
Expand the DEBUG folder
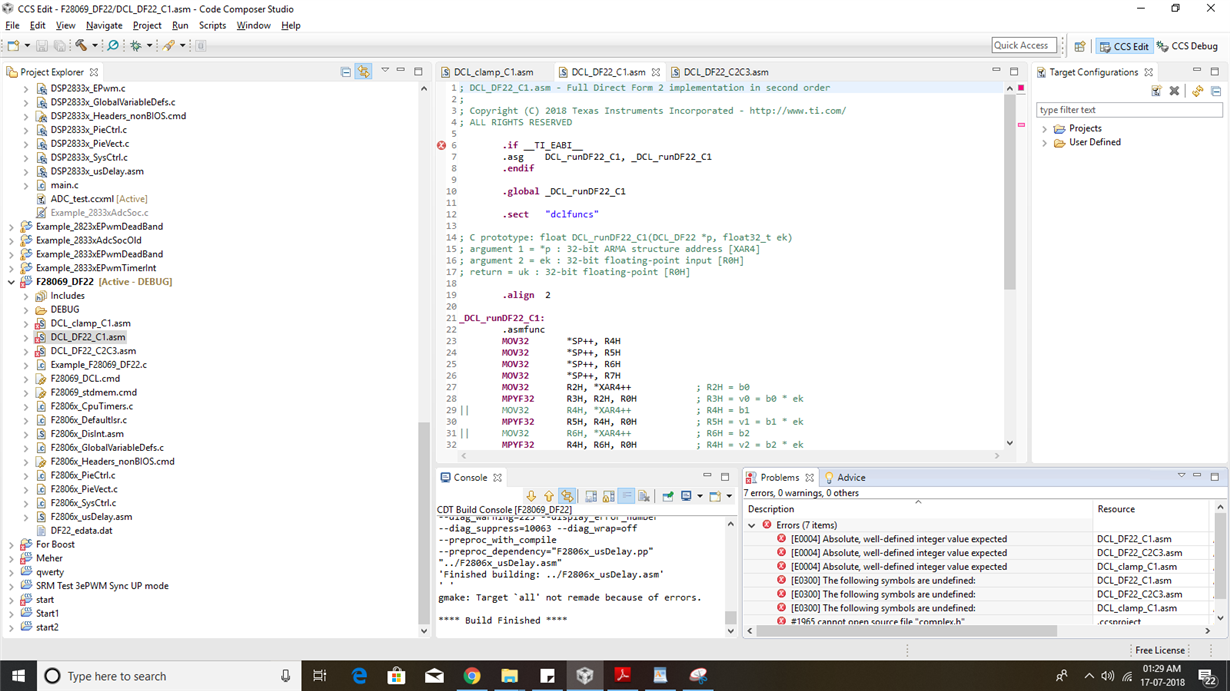26,309
